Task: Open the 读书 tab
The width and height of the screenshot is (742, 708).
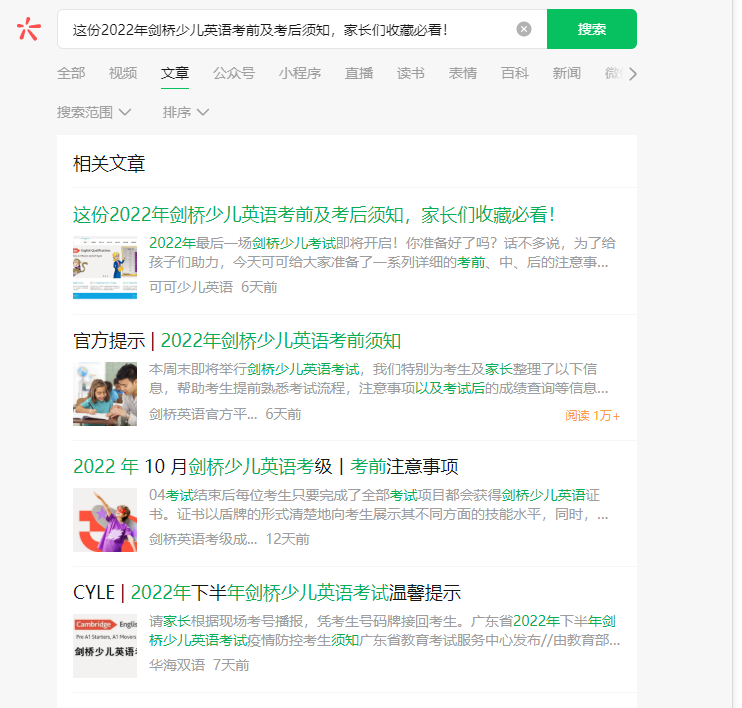Action: pos(411,73)
